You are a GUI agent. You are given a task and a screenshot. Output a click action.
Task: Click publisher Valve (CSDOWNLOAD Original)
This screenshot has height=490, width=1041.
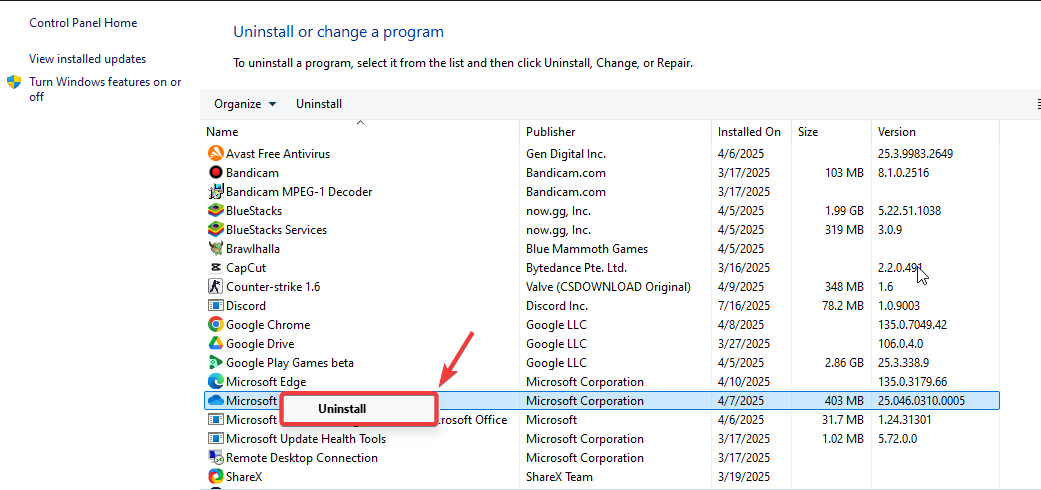pos(609,287)
